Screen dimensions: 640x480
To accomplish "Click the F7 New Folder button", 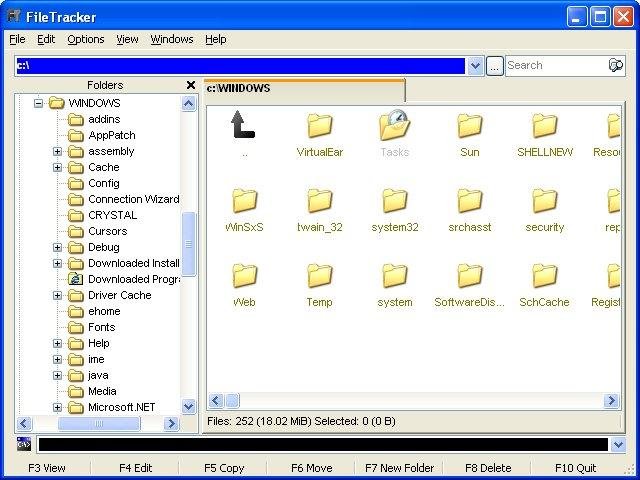I will tap(400, 468).
